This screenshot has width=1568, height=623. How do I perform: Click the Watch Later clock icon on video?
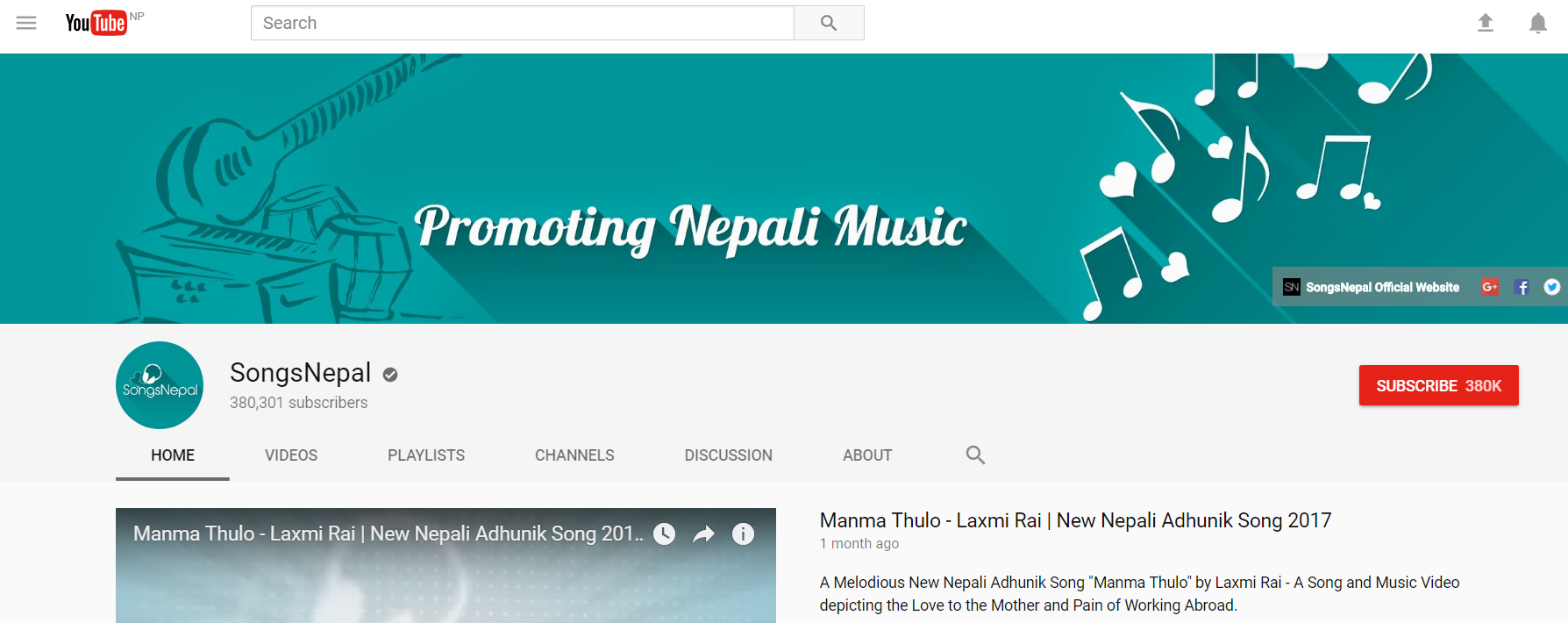pyautogui.click(x=665, y=533)
